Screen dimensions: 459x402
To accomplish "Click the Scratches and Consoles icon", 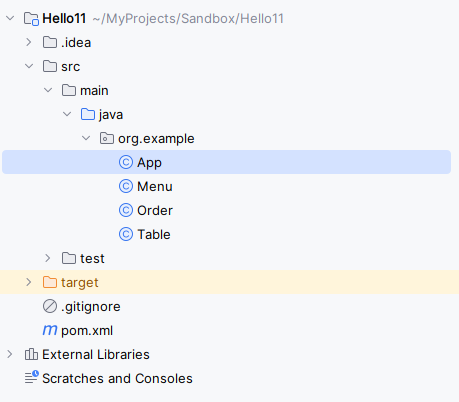I will [x=32, y=378].
